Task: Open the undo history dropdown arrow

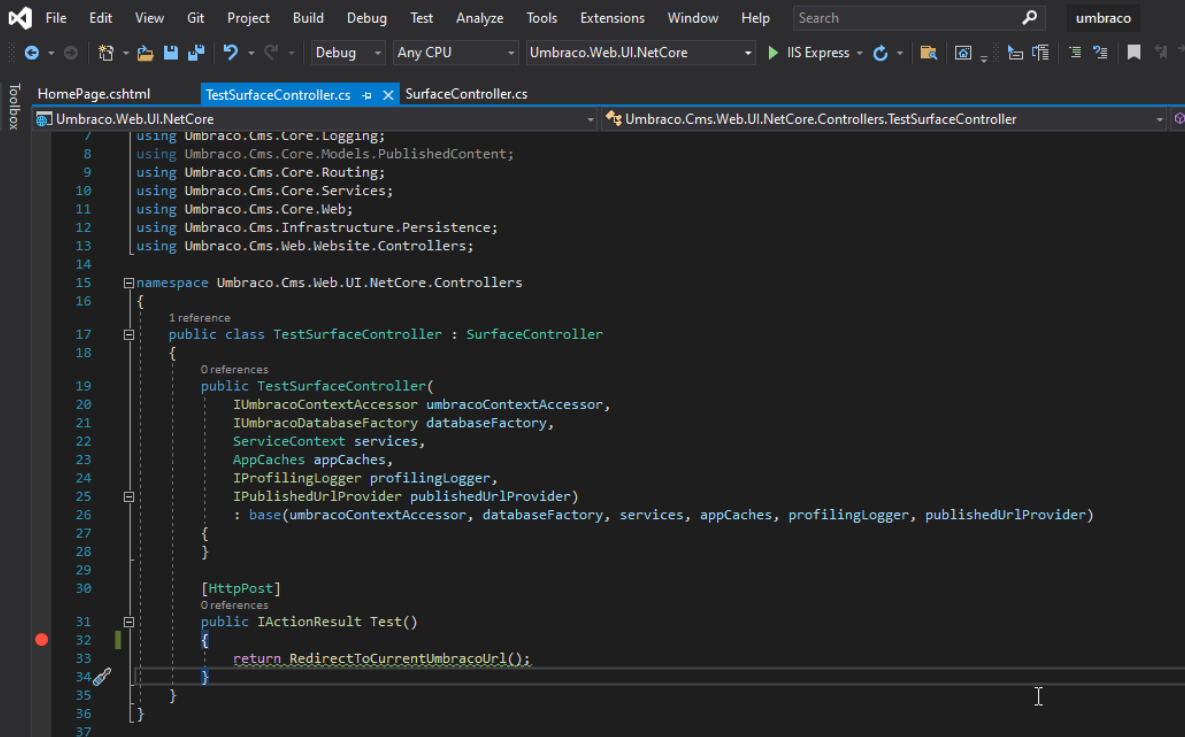Action: point(251,53)
